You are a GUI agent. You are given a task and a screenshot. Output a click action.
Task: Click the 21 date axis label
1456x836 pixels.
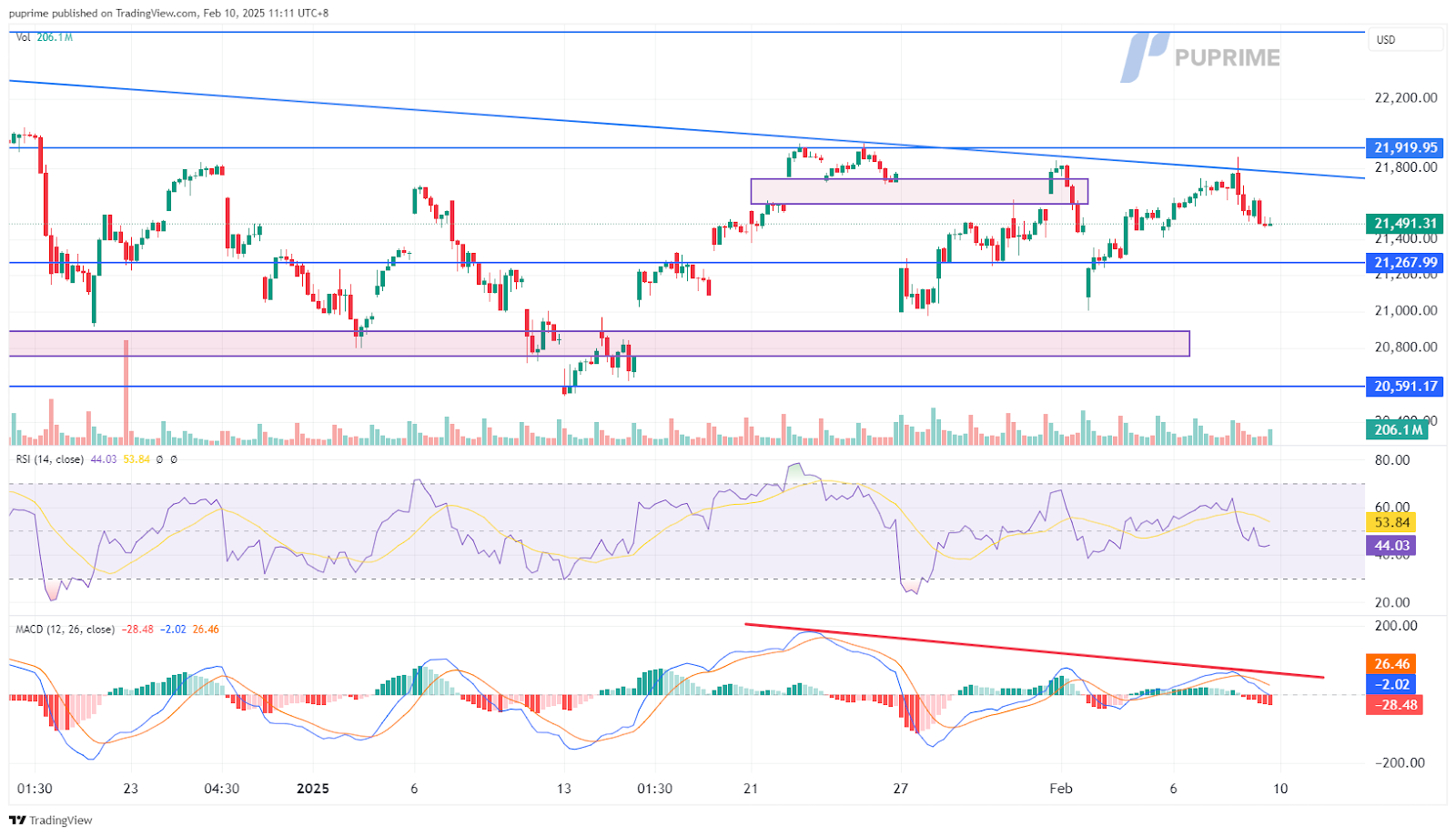coord(751,789)
